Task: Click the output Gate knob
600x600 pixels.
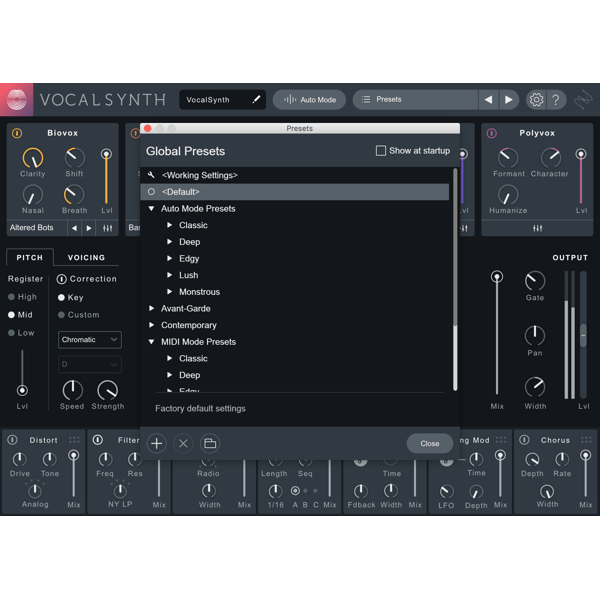Action: pyautogui.click(x=535, y=281)
